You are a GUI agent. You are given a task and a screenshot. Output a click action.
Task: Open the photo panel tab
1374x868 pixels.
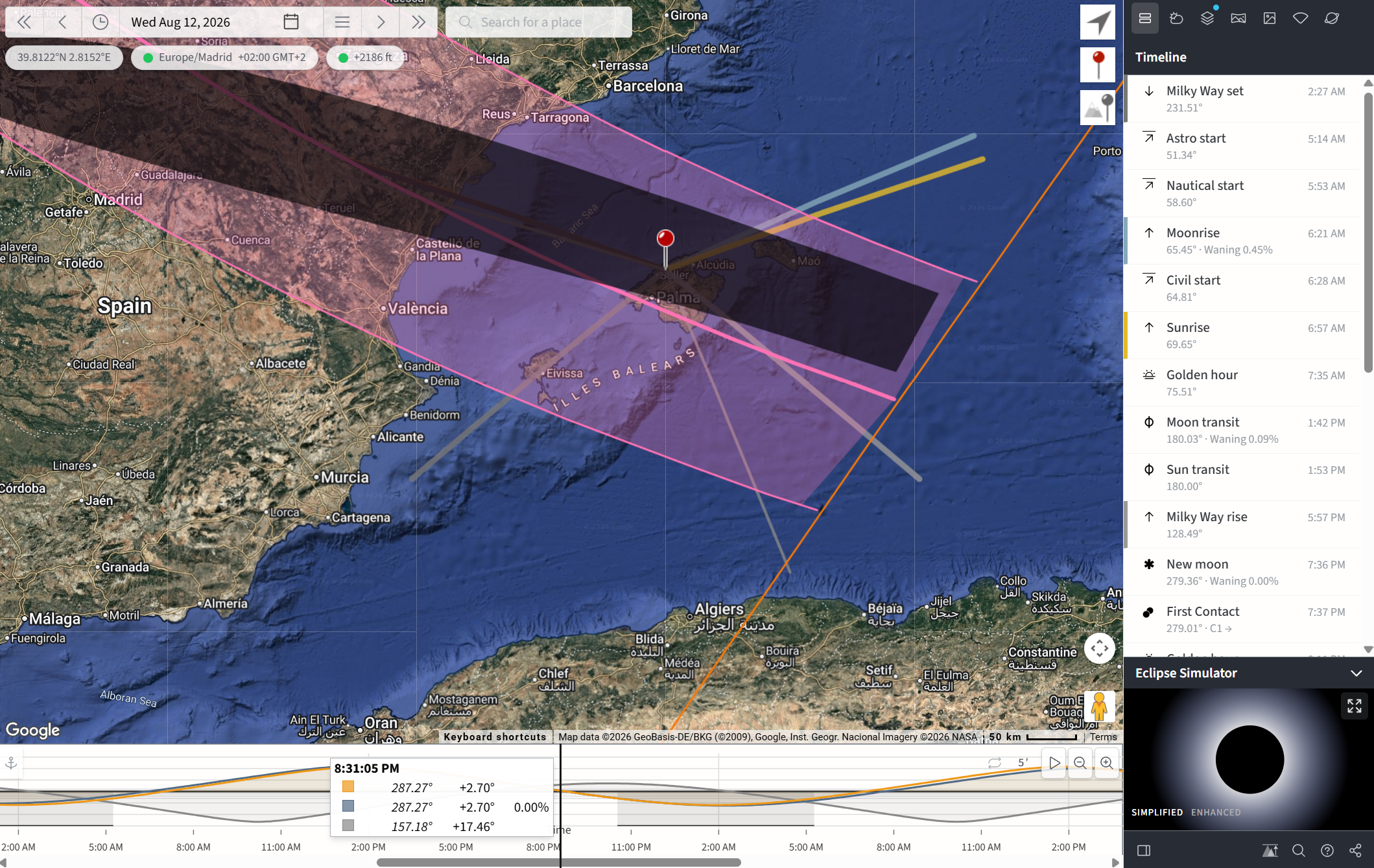[x=1270, y=18]
